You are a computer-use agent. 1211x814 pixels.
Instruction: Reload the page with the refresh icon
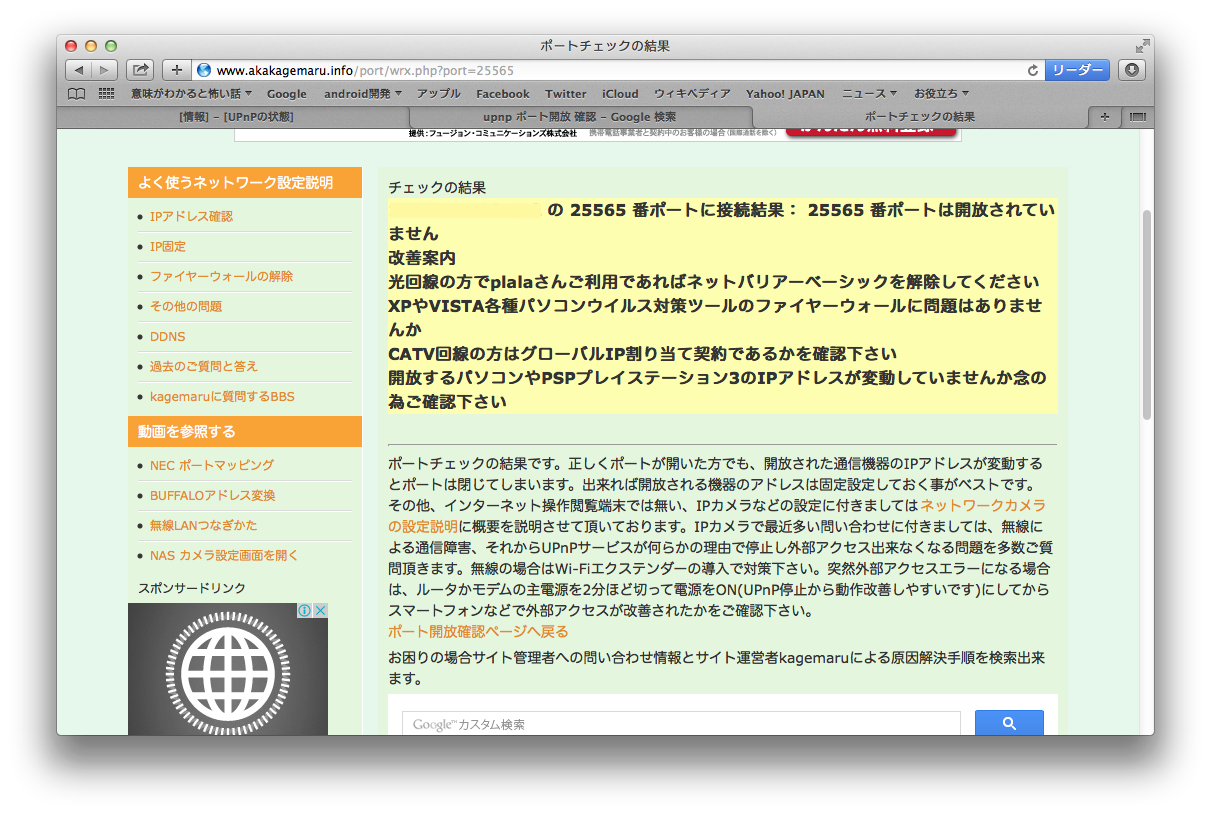click(1032, 70)
